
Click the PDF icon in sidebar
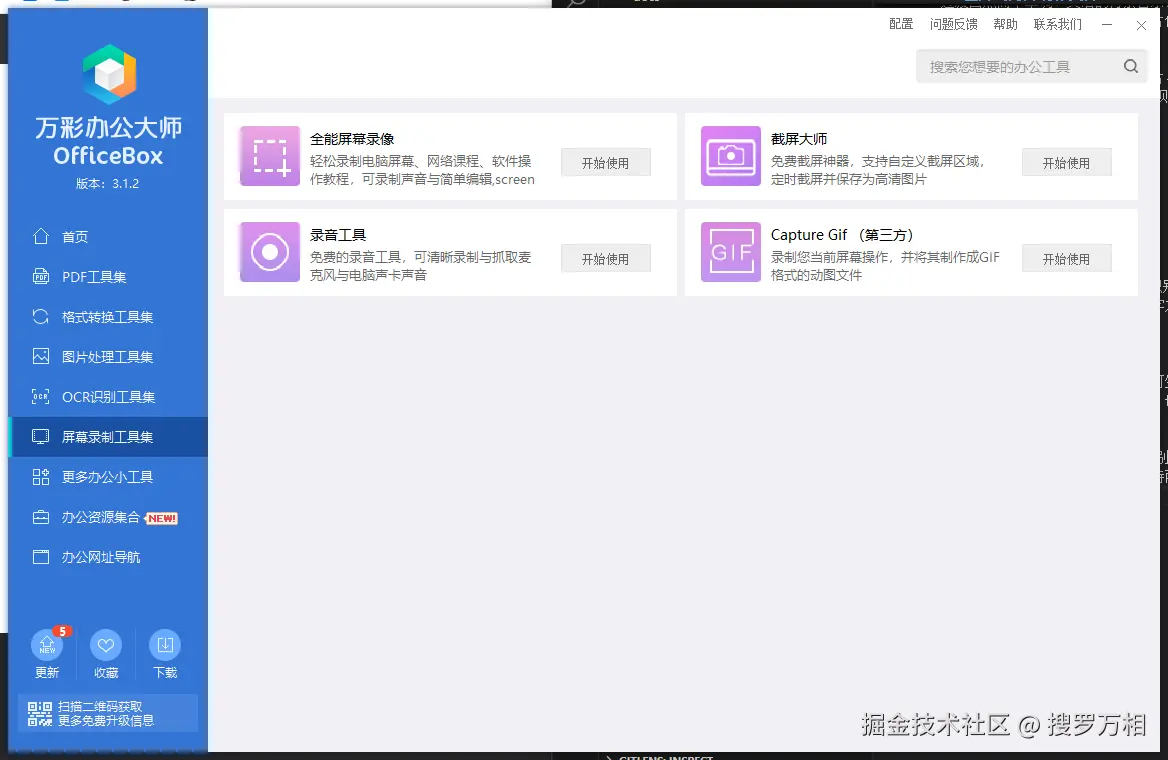click(x=41, y=276)
